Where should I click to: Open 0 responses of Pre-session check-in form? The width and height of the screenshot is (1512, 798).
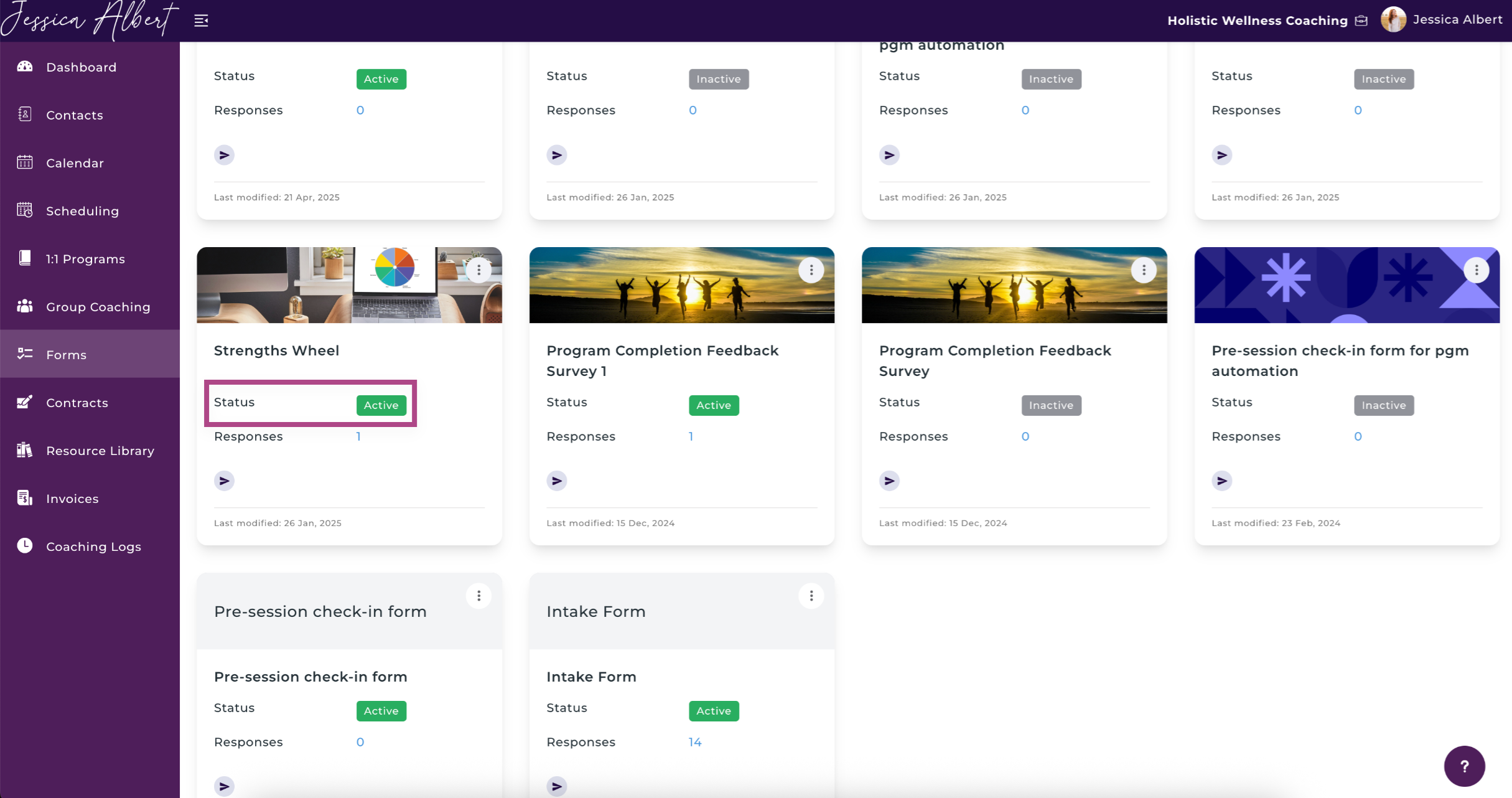click(x=360, y=742)
